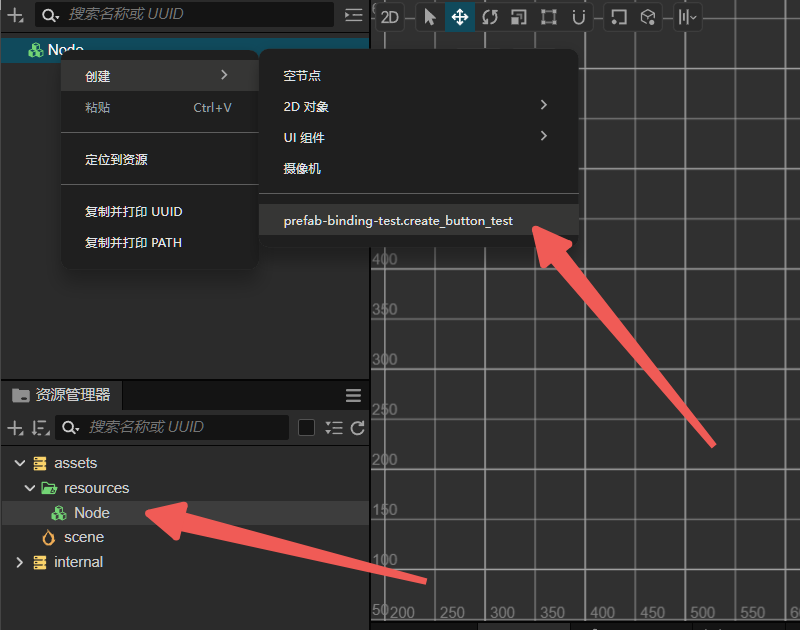
Task: Select the Node prefab in hierarchy
Action: [185, 50]
